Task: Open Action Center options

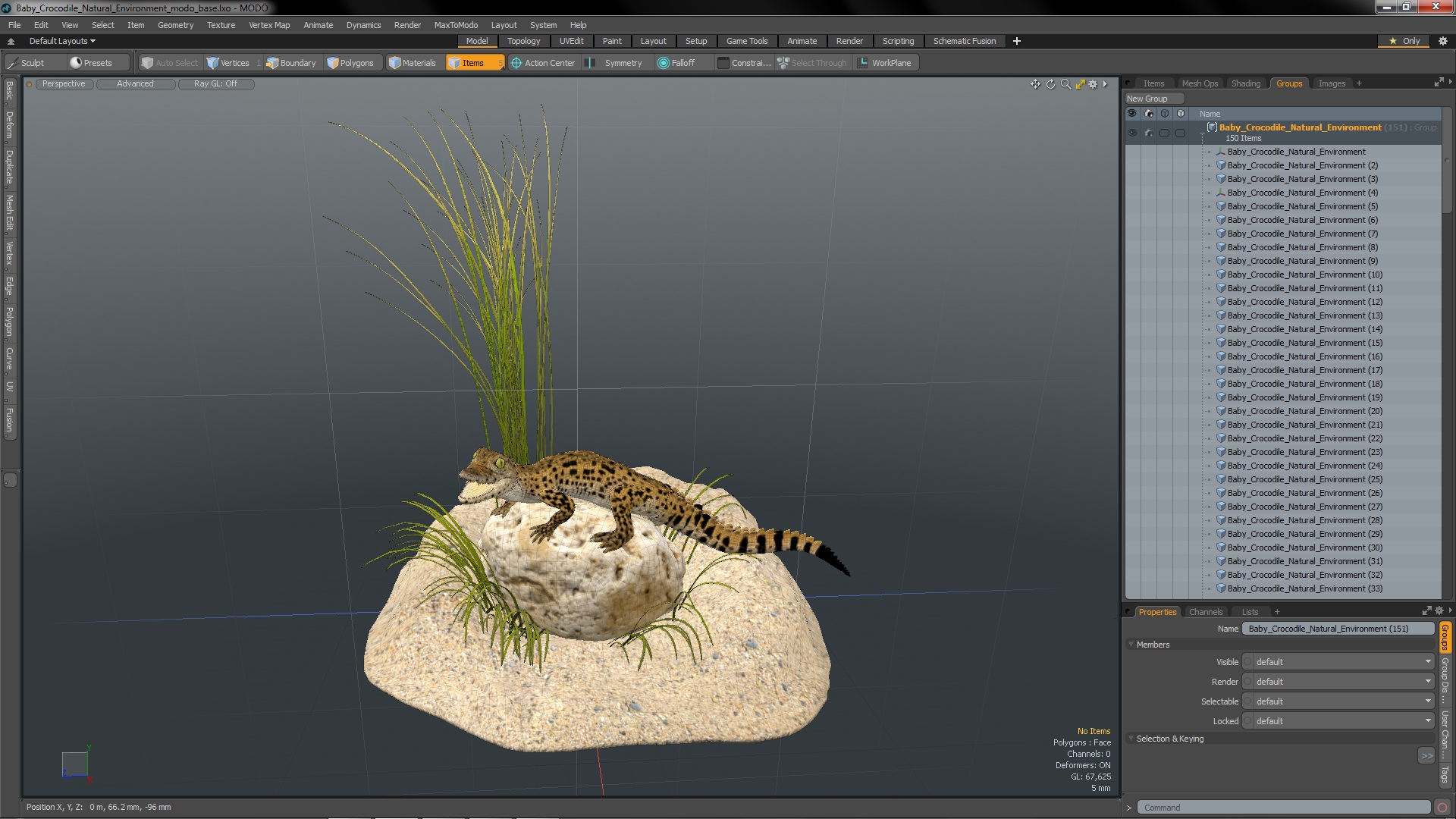Action: (x=543, y=63)
